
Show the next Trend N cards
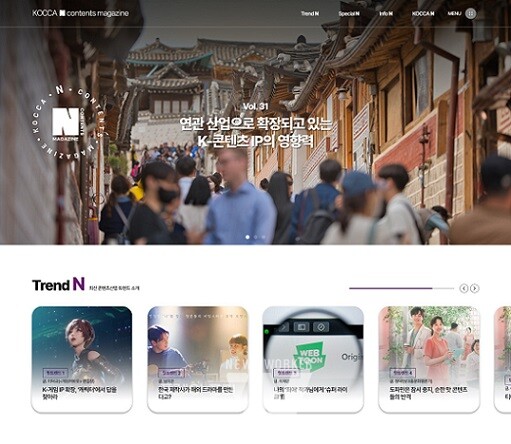coord(475,288)
